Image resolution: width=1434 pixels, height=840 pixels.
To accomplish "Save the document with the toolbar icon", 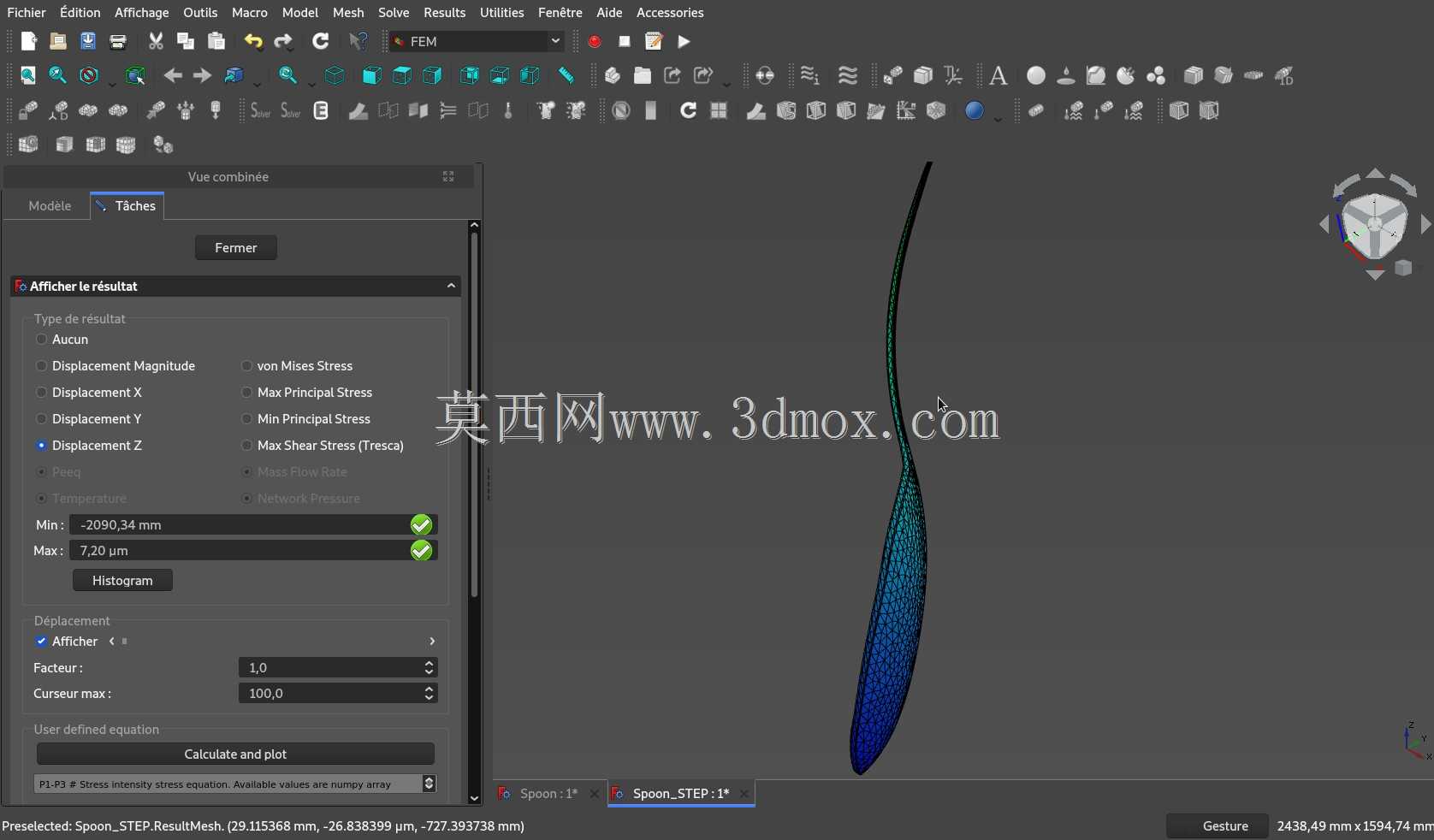I will click(x=87, y=41).
